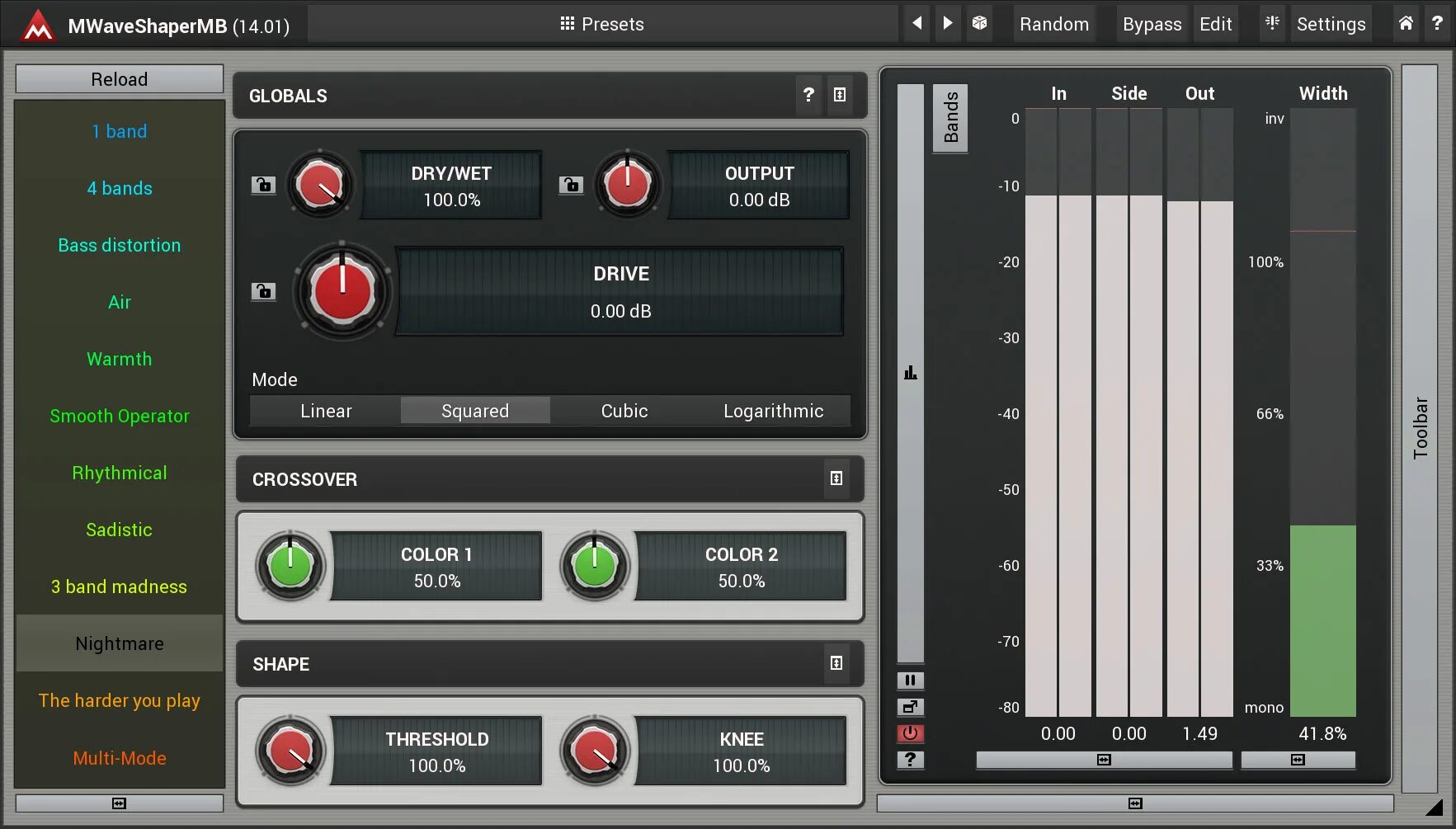Viewport: 1456px width, 829px height.
Task: Open meter help question mark
Action: [910, 760]
